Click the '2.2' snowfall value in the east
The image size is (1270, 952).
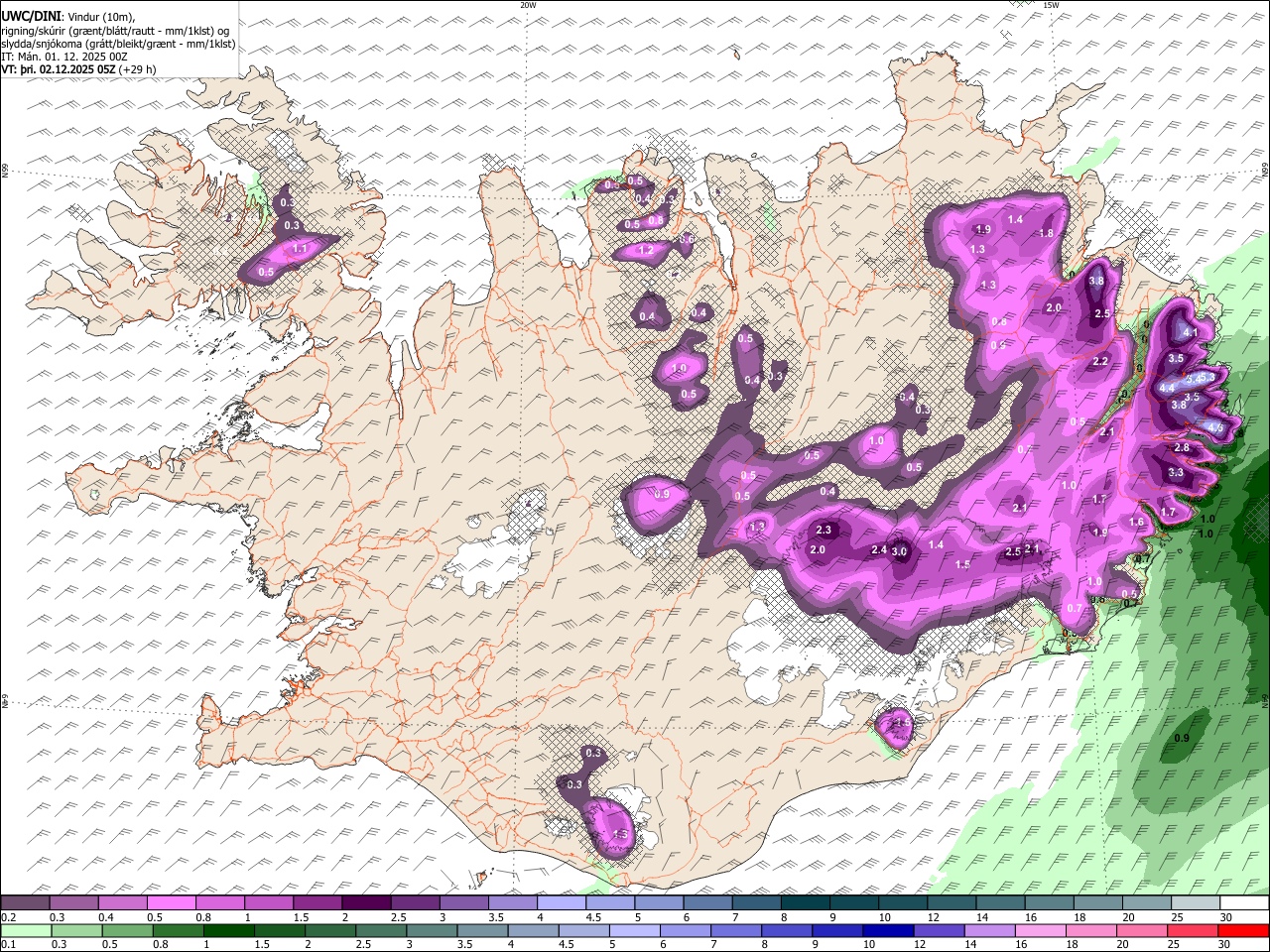[1100, 362]
